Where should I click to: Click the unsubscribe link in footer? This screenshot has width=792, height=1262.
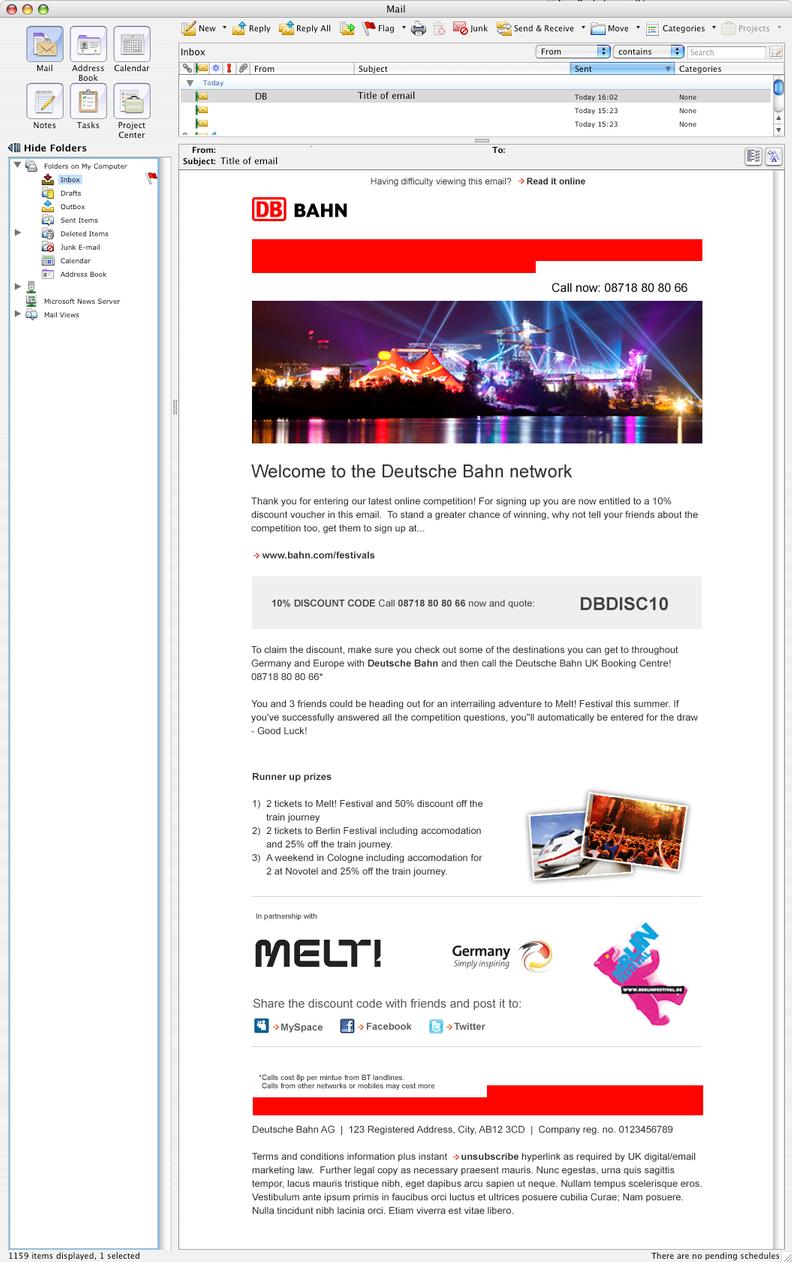[x=490, y=1156]
